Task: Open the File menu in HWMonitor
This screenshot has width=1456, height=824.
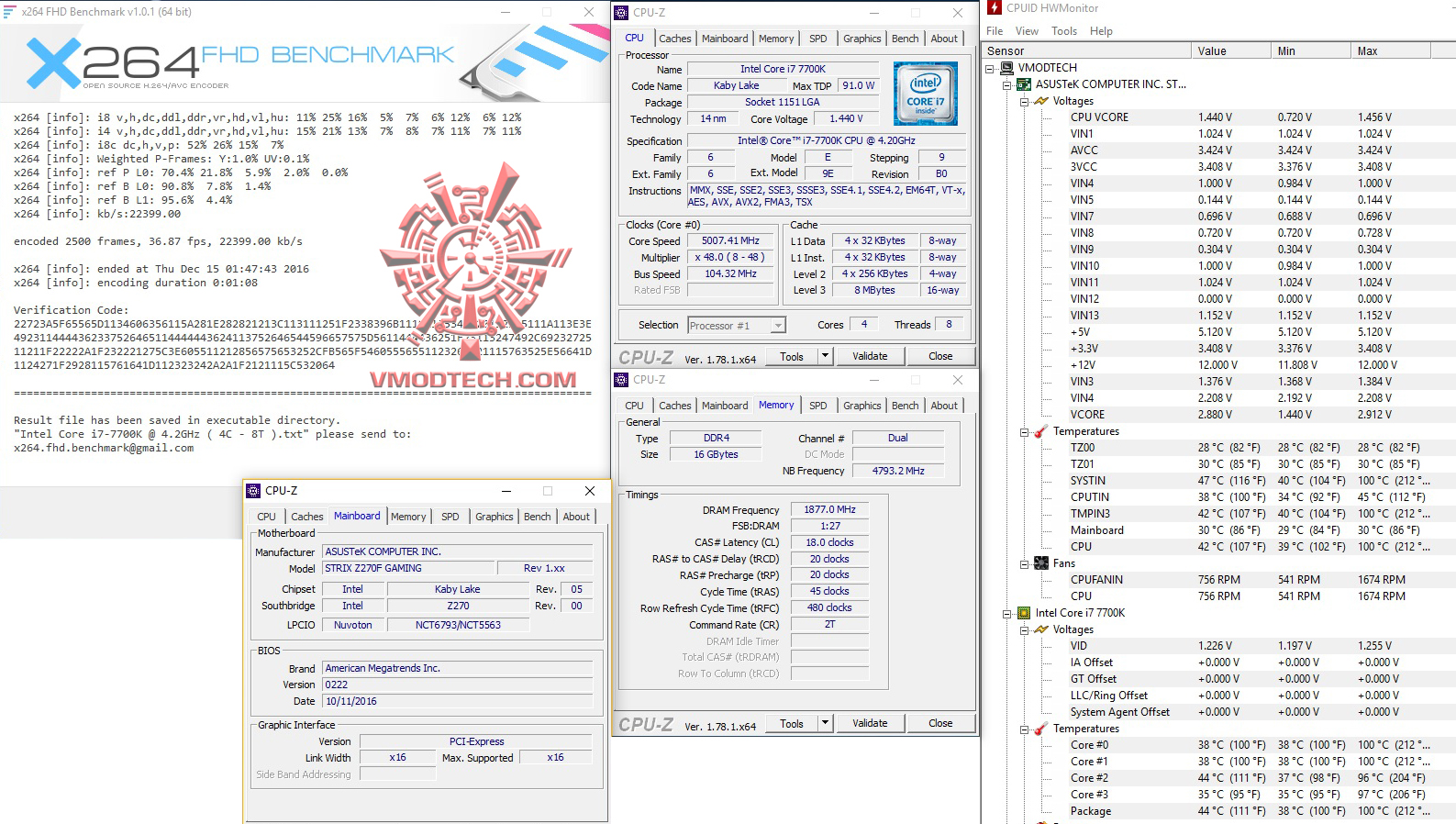Action: coord(995,31)
